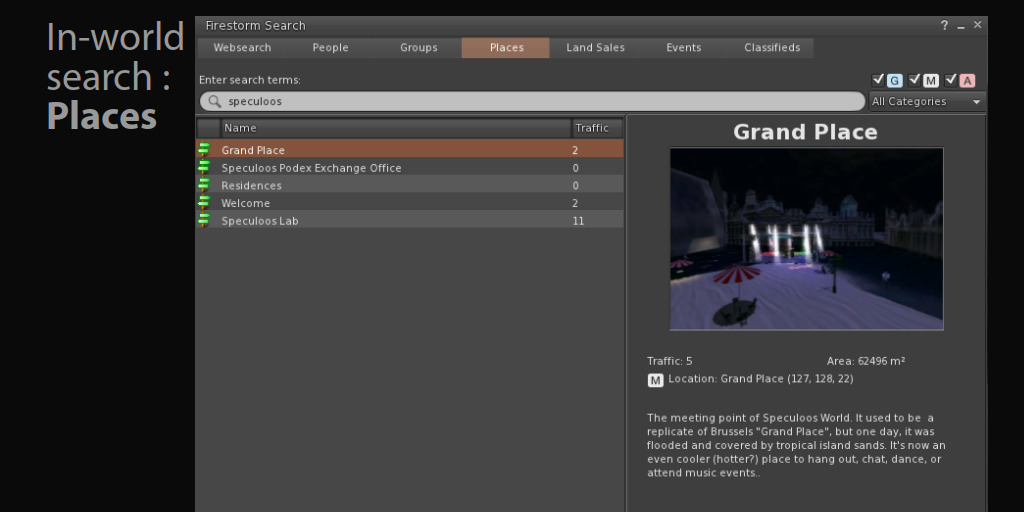The width and height of the screenshot is (1024, 512).
Task: Switch to the Websearch tab
Action: [x=242, y=48]
